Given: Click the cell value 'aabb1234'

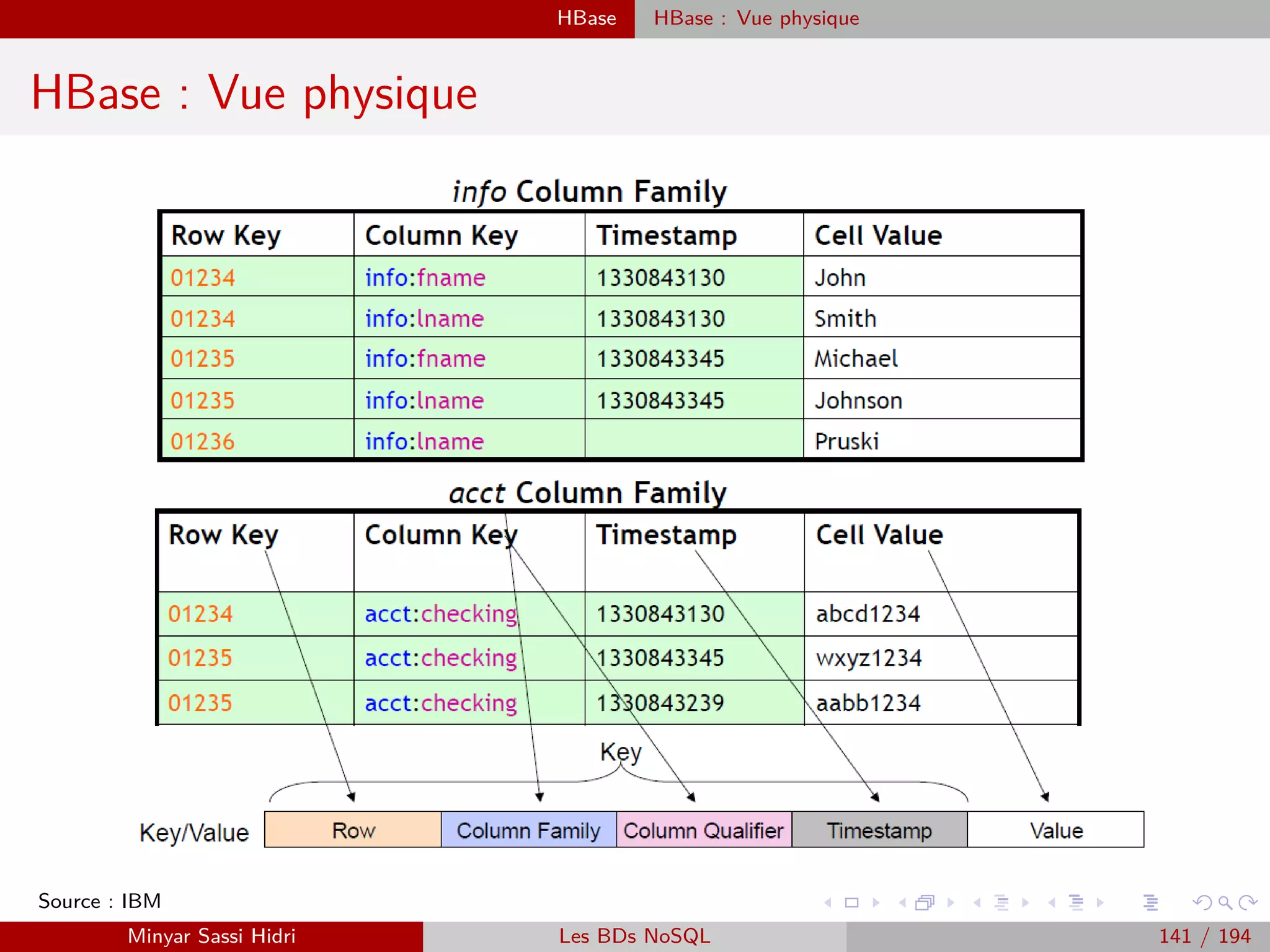Looking at the screenshot, I should click(868, 703).
